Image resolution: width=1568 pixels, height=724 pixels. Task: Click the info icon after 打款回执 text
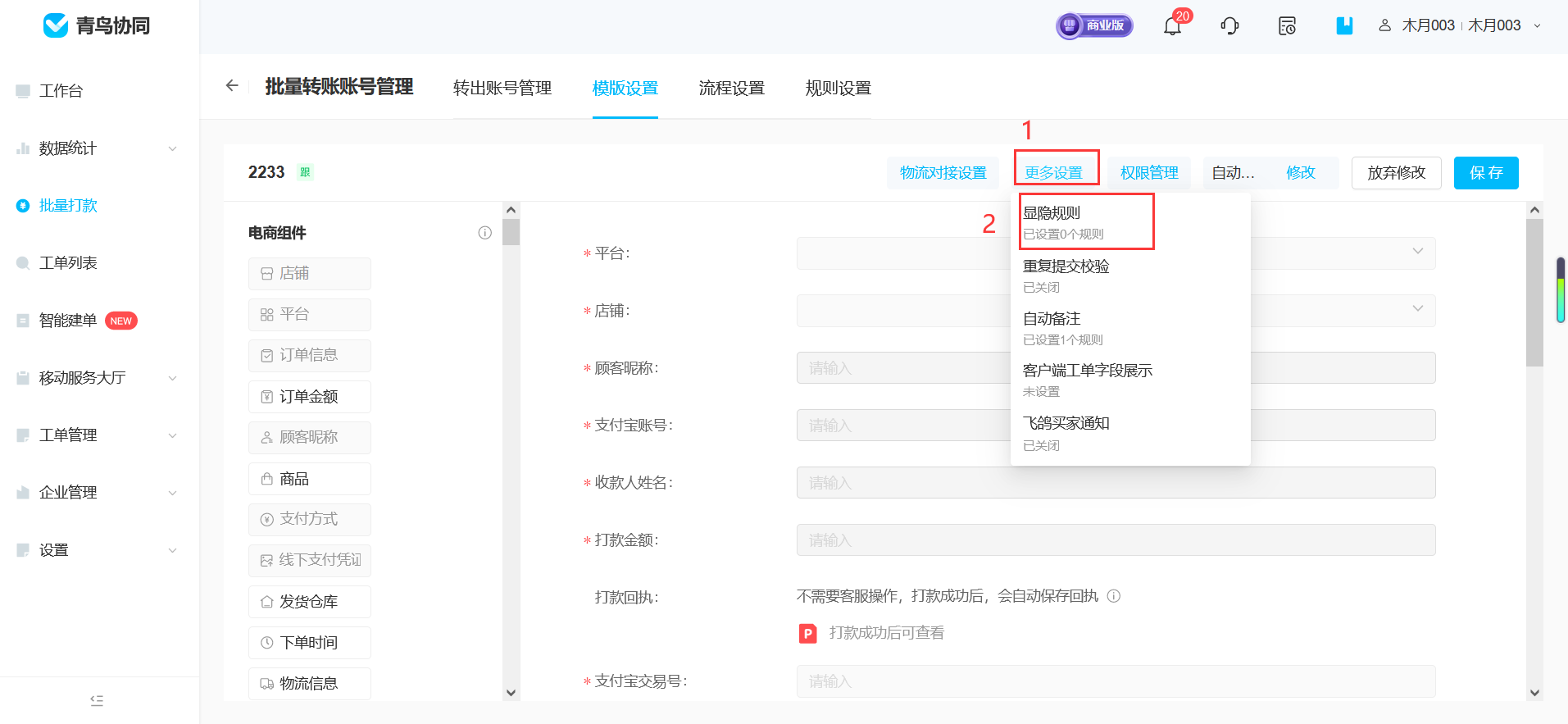pos(1114,596)
